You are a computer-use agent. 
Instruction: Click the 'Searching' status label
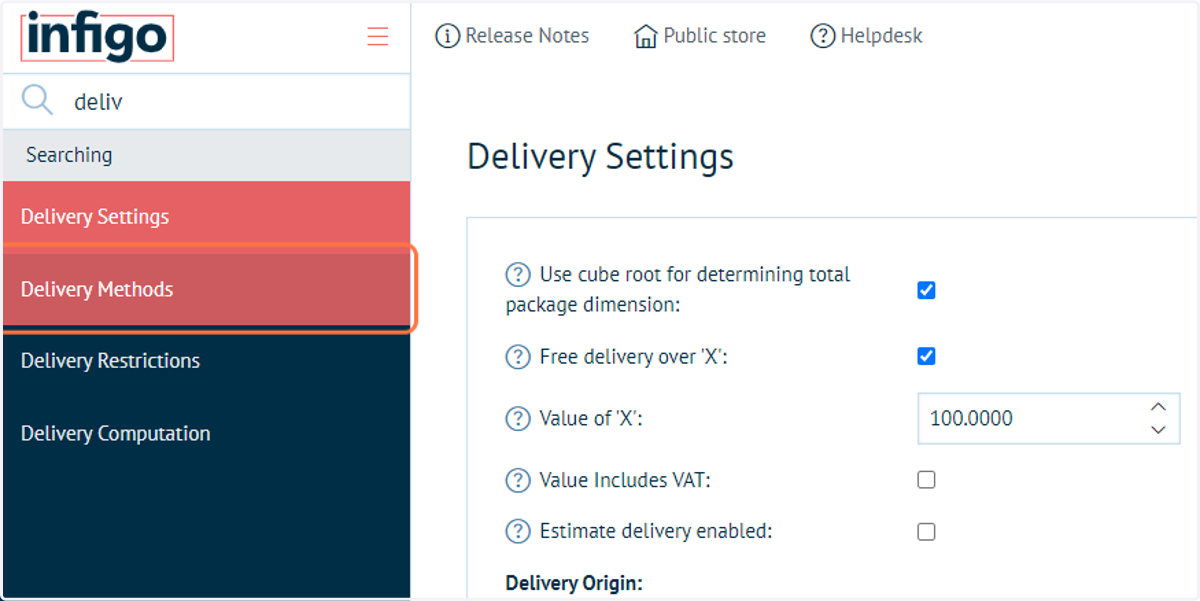[x=69, y=155]
